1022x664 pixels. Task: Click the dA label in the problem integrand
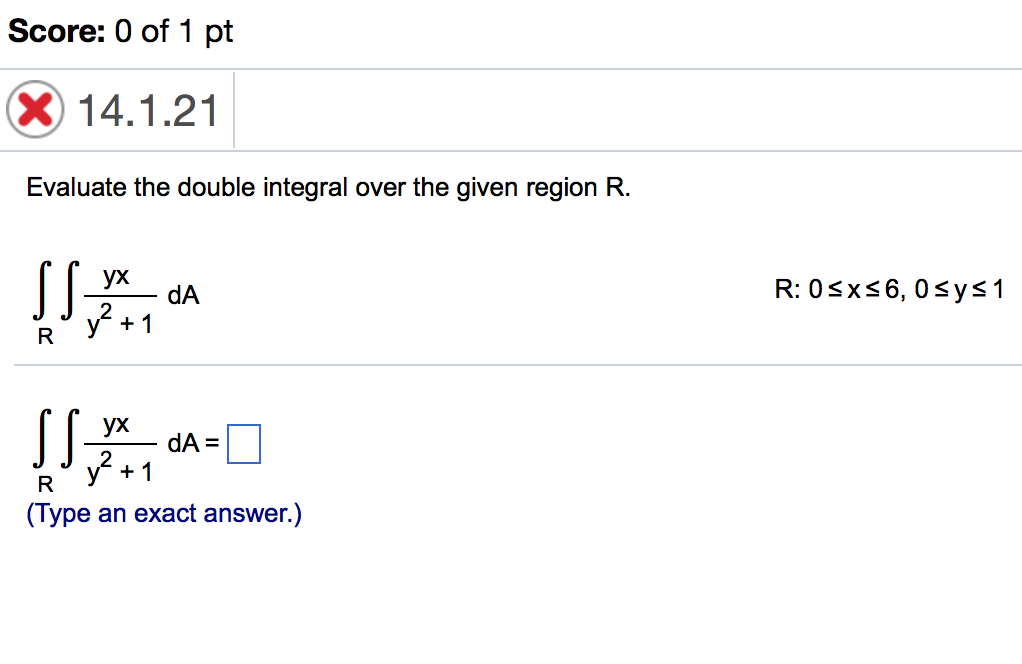click(184, 295)
